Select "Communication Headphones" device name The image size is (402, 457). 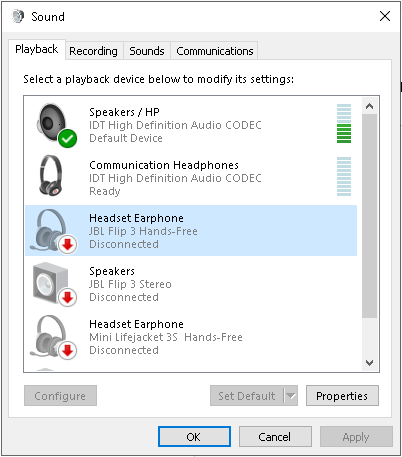[164, 165]
